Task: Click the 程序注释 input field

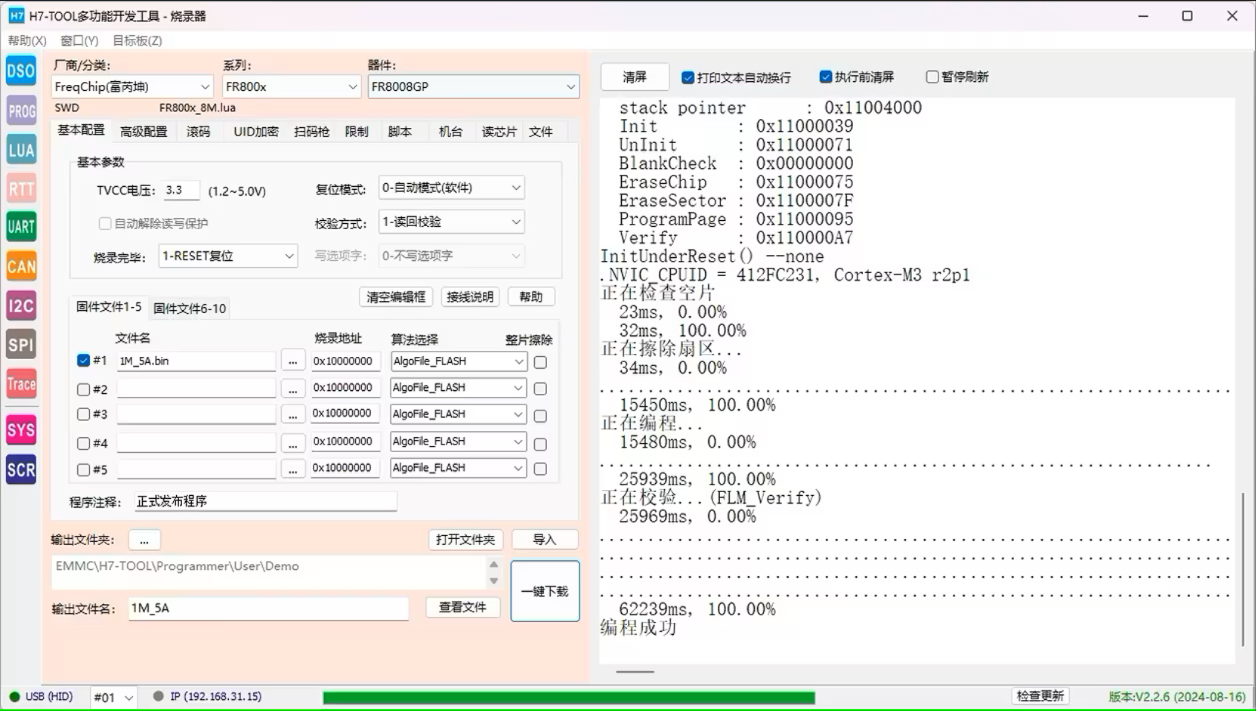Action: [x=266, y=501]
